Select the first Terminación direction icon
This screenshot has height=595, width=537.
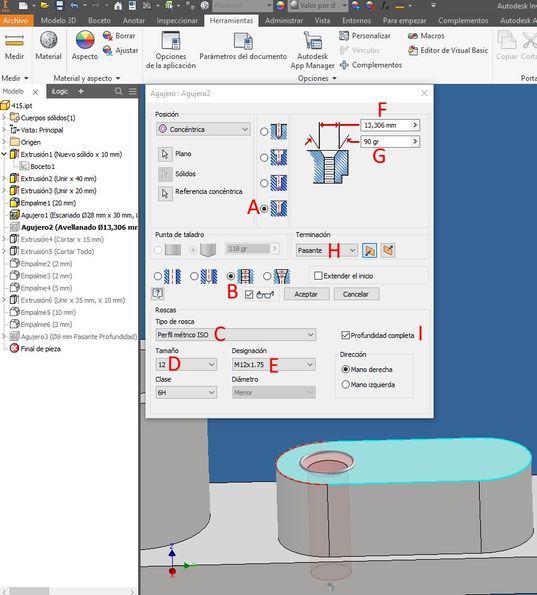pos(369,250)
